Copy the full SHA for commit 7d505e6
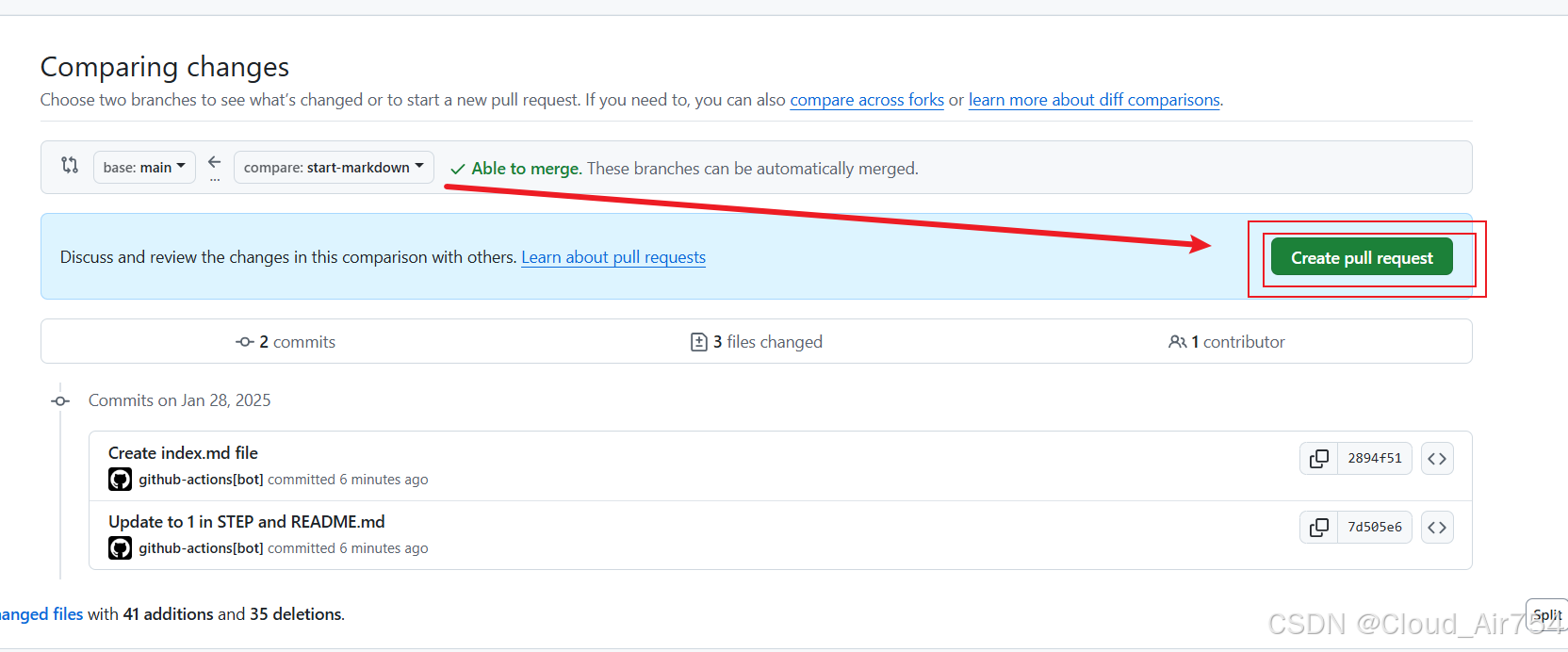Image resolution: width=1568 pixels, height=652 pixels. pyautogui.click(x=1319, y=527)
